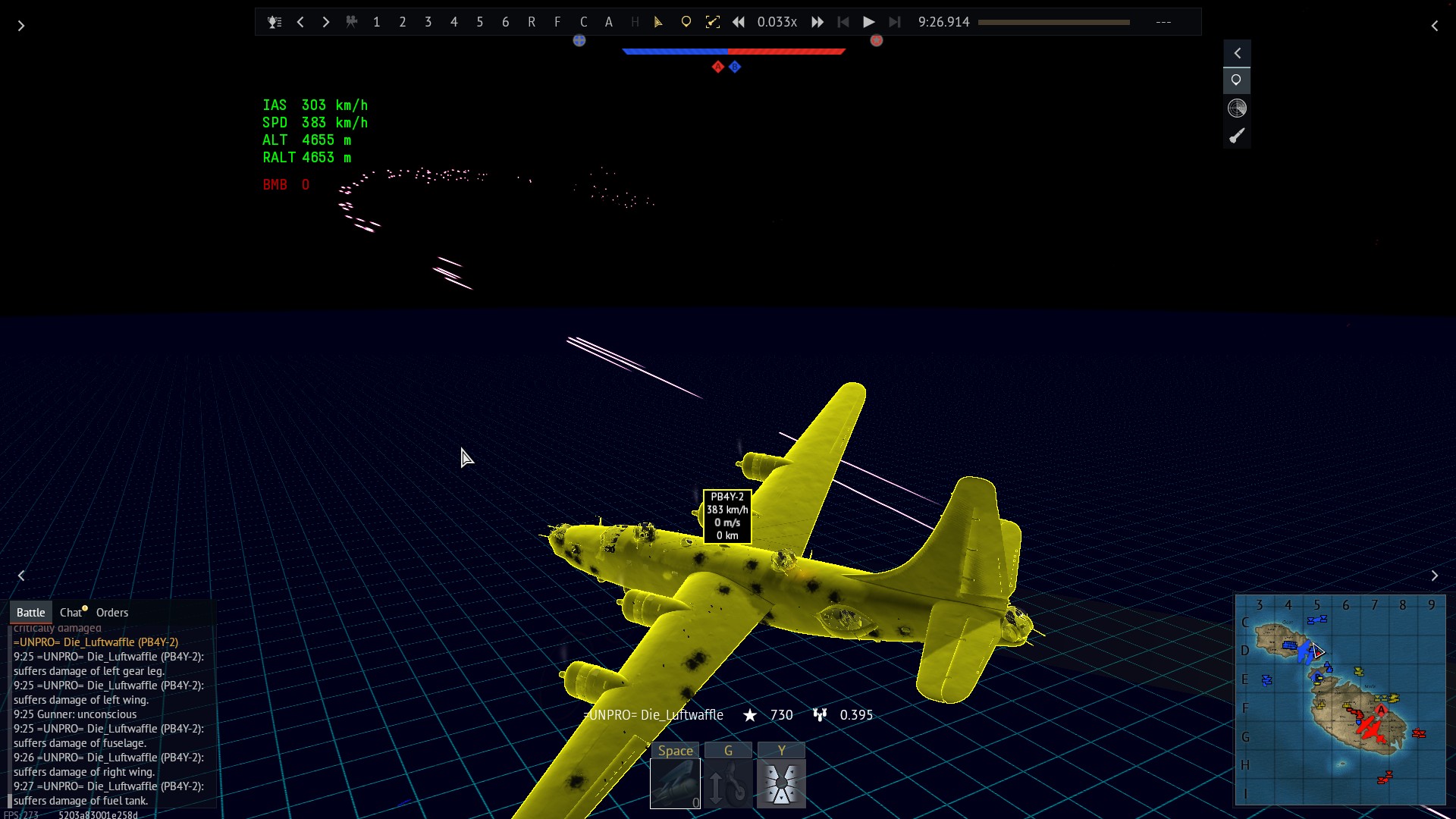The image size is (1456, 819).
Task: Click the Space key bomb action slot
Action: (x=676, y=750)
